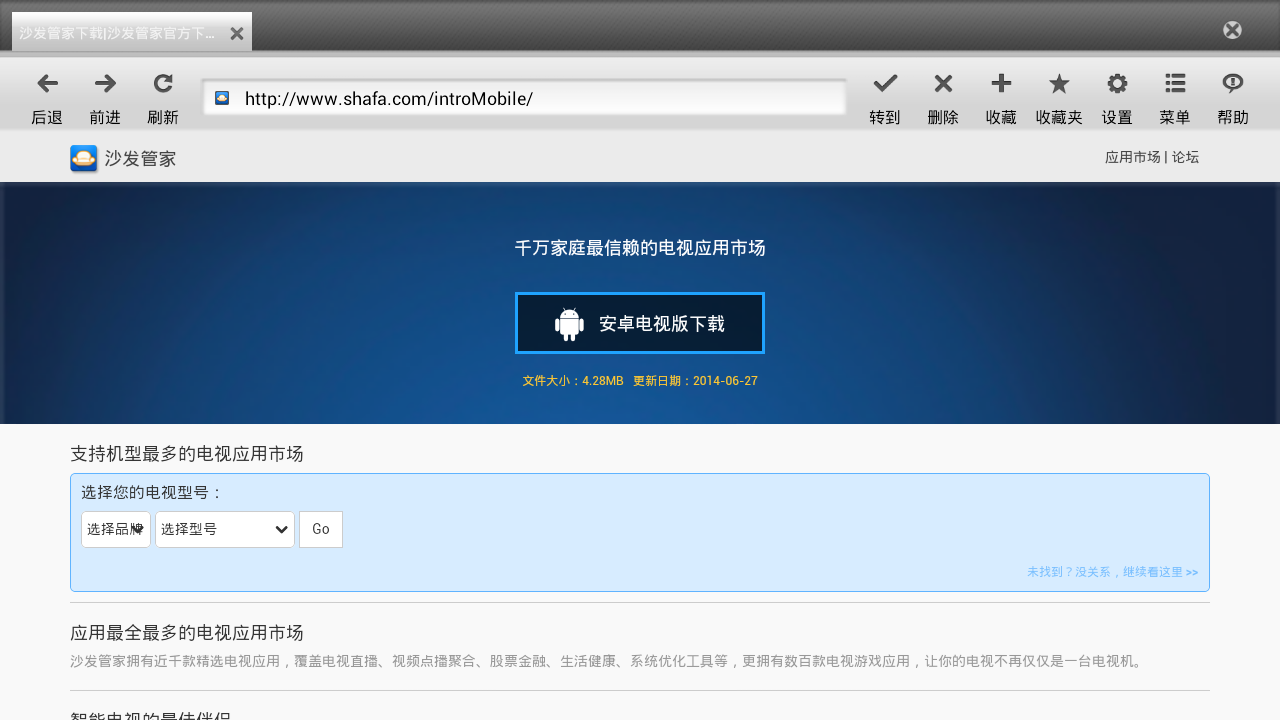Open the 应用市场 link

(x=1132, y=157)
